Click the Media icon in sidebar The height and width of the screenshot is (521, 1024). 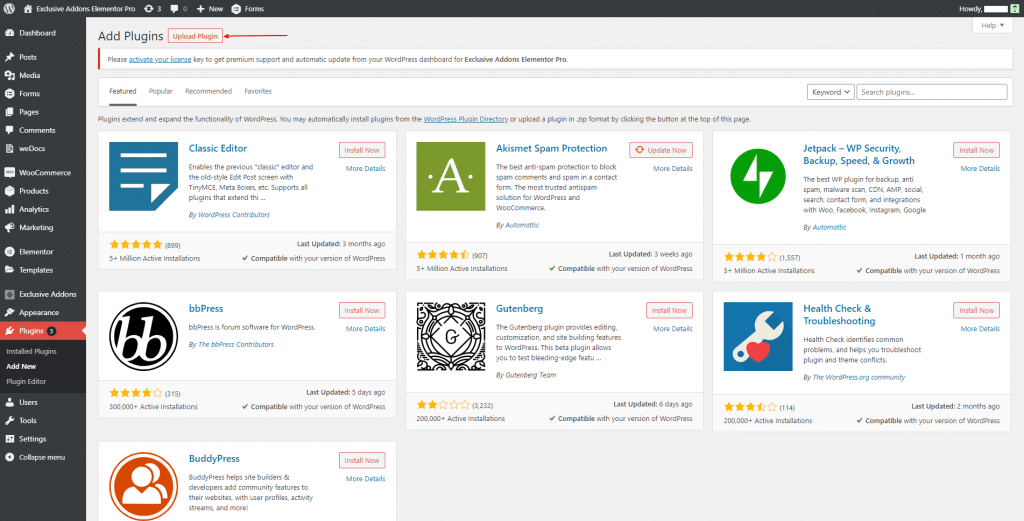(x=9, y=76)
